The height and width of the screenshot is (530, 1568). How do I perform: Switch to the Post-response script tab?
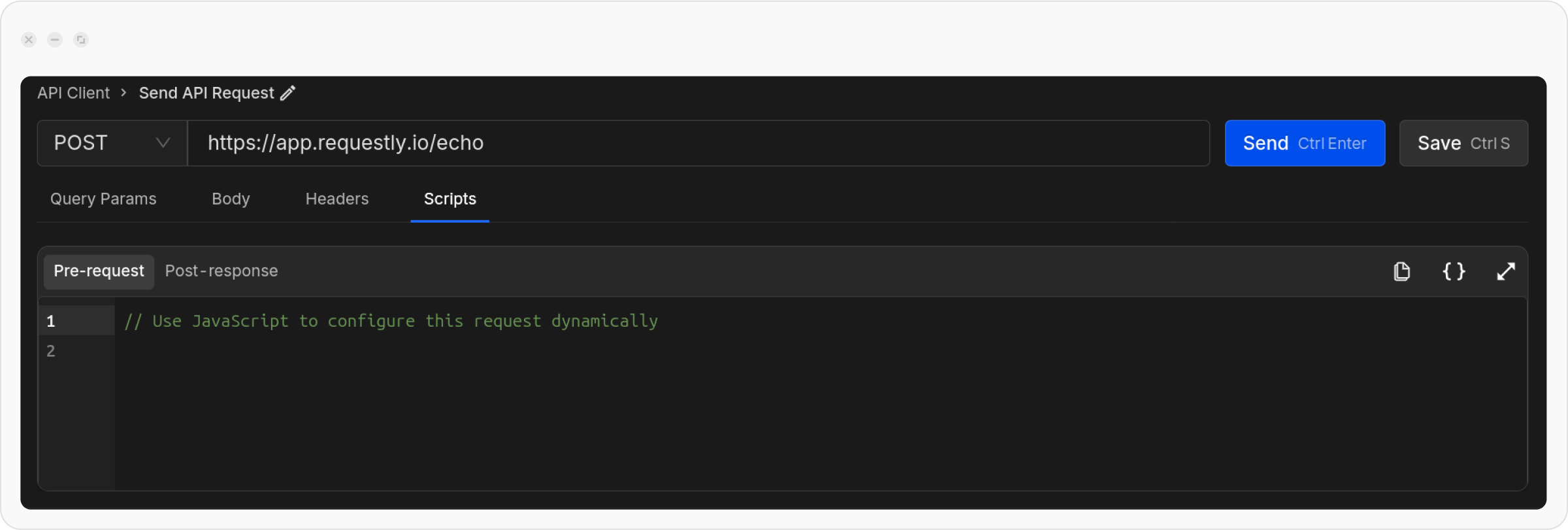click(x=221, y=271)
